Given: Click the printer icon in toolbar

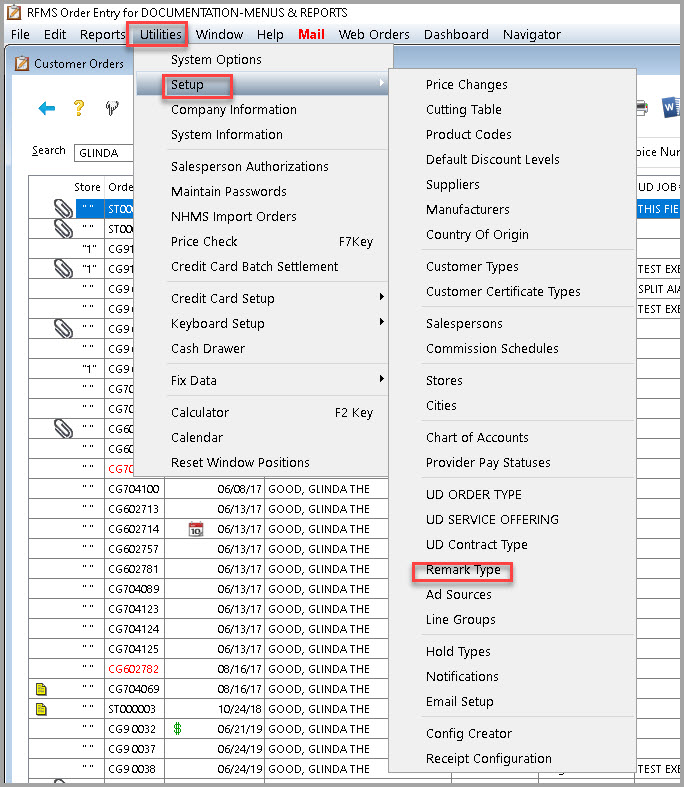Looking at the screenshot, I should click(642, 107).
